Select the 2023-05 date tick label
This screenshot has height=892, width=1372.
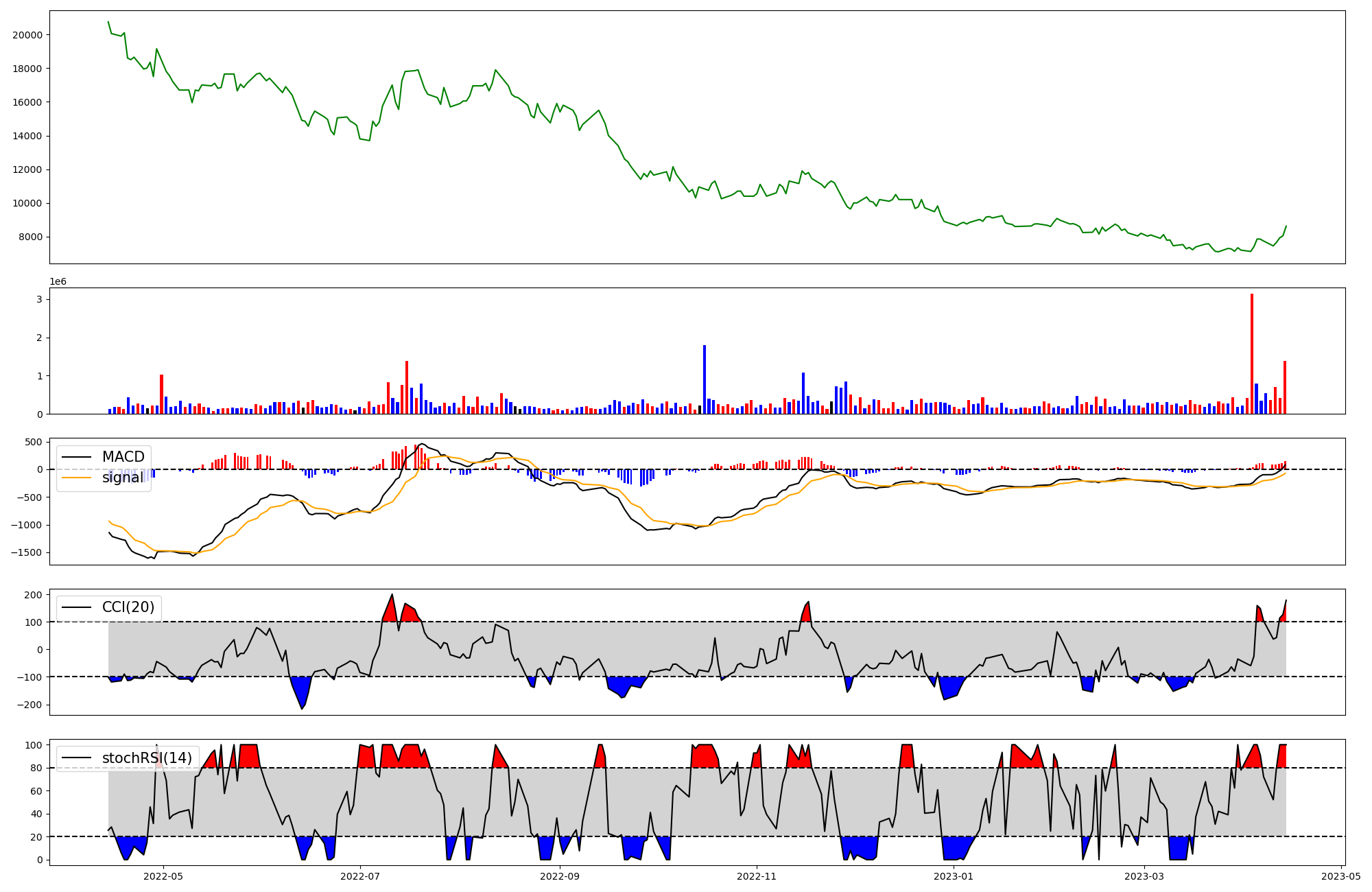point(1341,876)
